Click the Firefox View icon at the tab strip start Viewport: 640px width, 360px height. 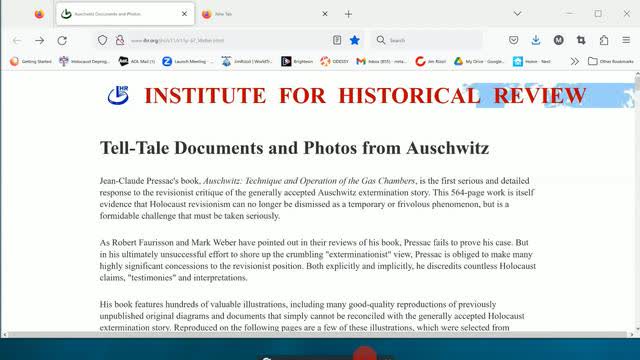point(39,14)
